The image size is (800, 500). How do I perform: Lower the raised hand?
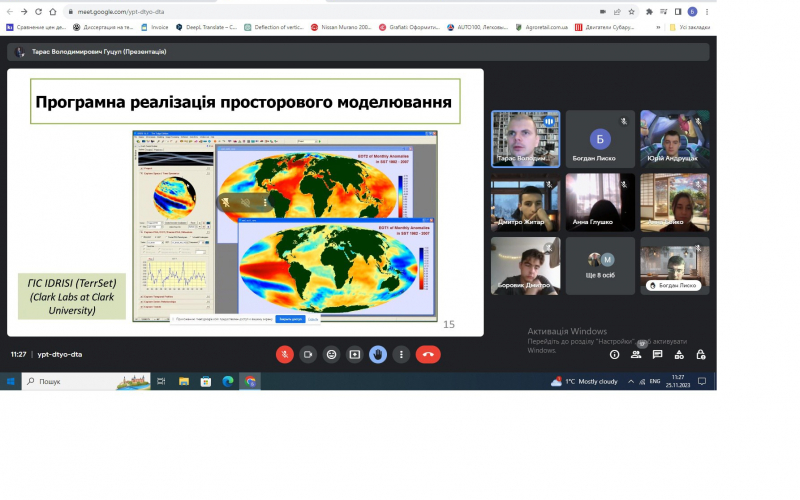pos(378,355)
